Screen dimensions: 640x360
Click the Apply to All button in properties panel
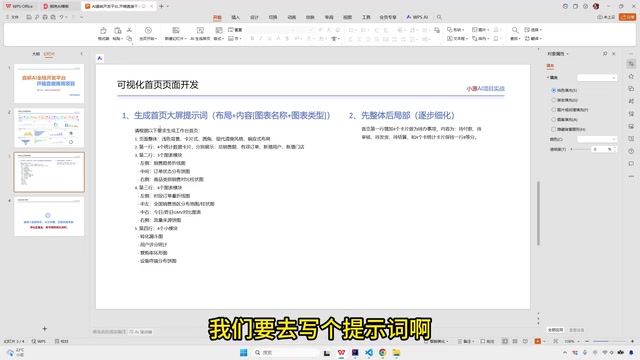pos(556,330)
